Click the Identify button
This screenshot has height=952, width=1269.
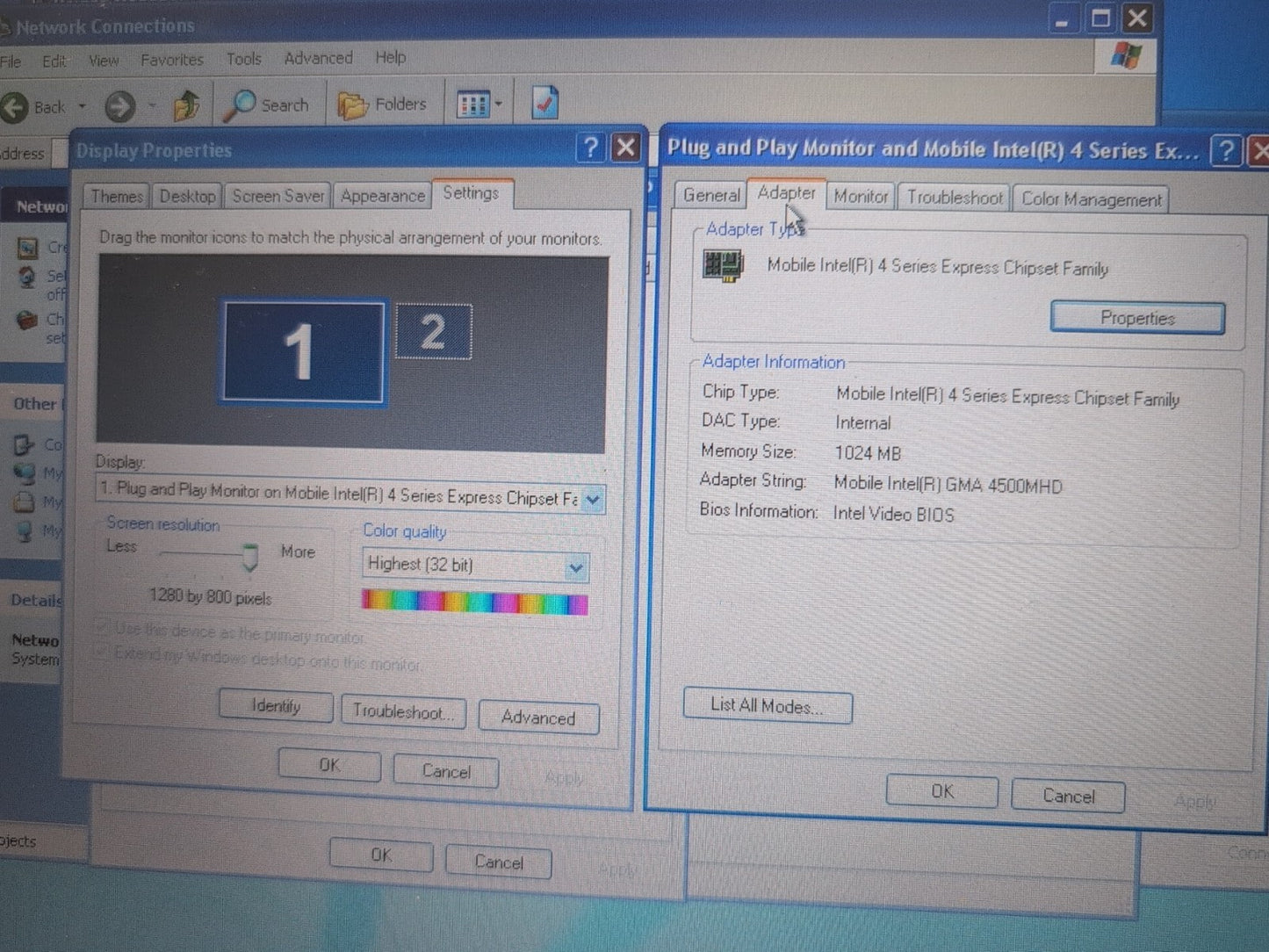[276, 706]
